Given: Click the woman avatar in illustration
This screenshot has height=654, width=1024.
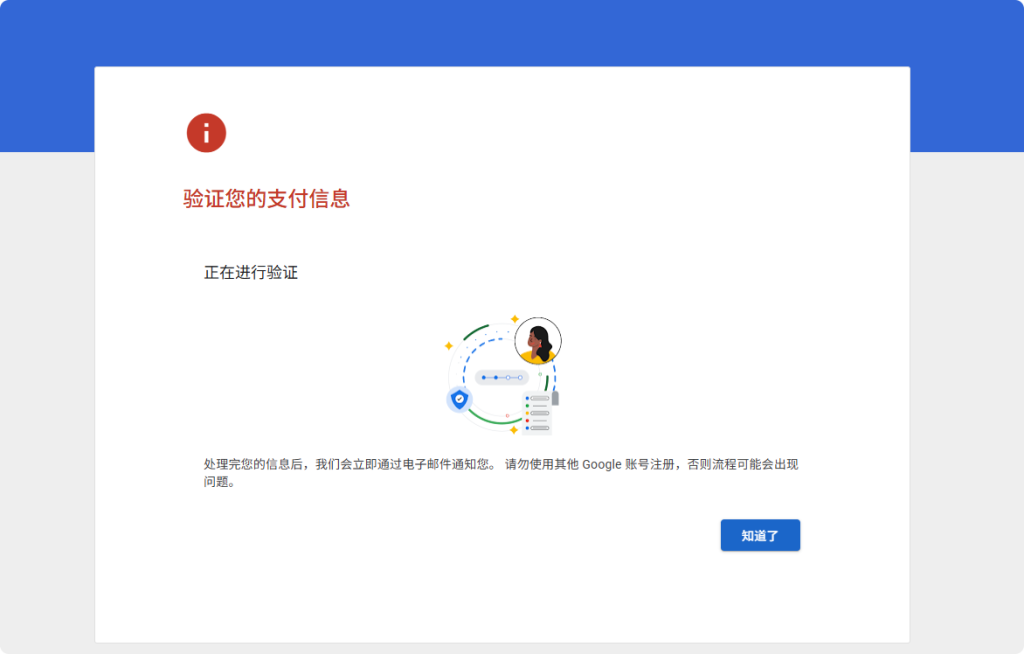Looking at the screenshot, I should (537, 340).
